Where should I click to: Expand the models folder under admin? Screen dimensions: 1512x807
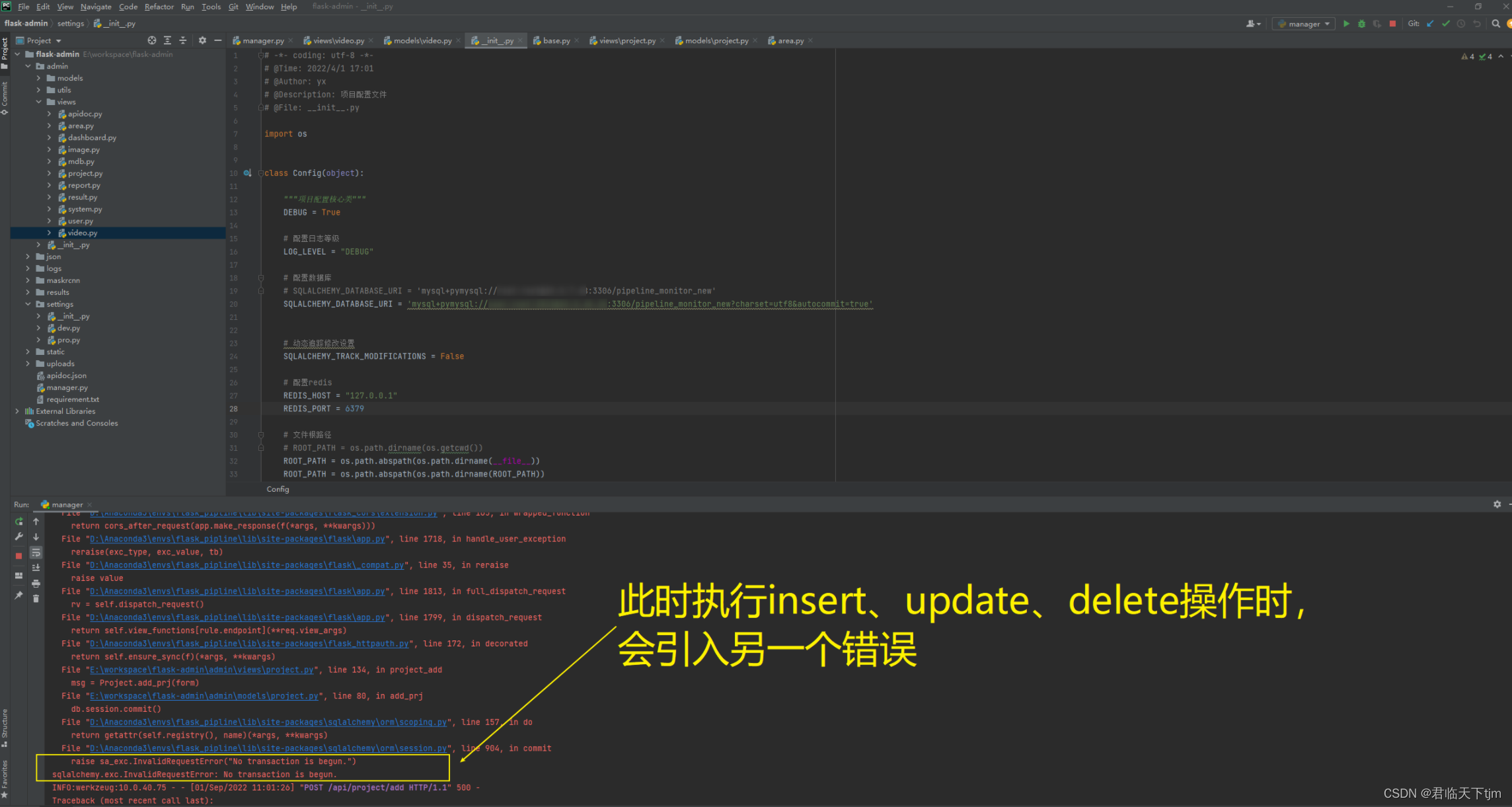click(38, 77)
